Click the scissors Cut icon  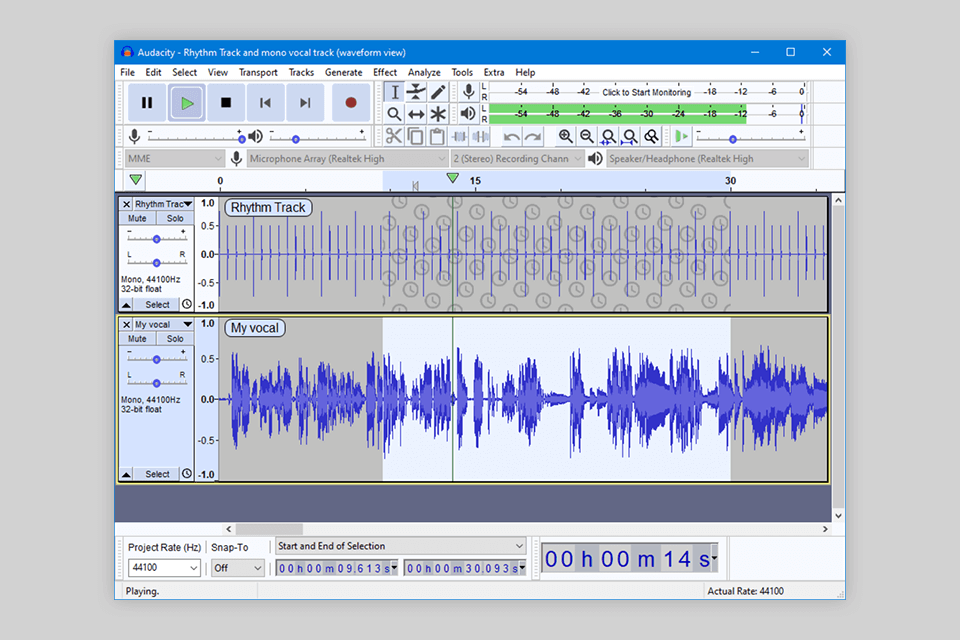394,137
